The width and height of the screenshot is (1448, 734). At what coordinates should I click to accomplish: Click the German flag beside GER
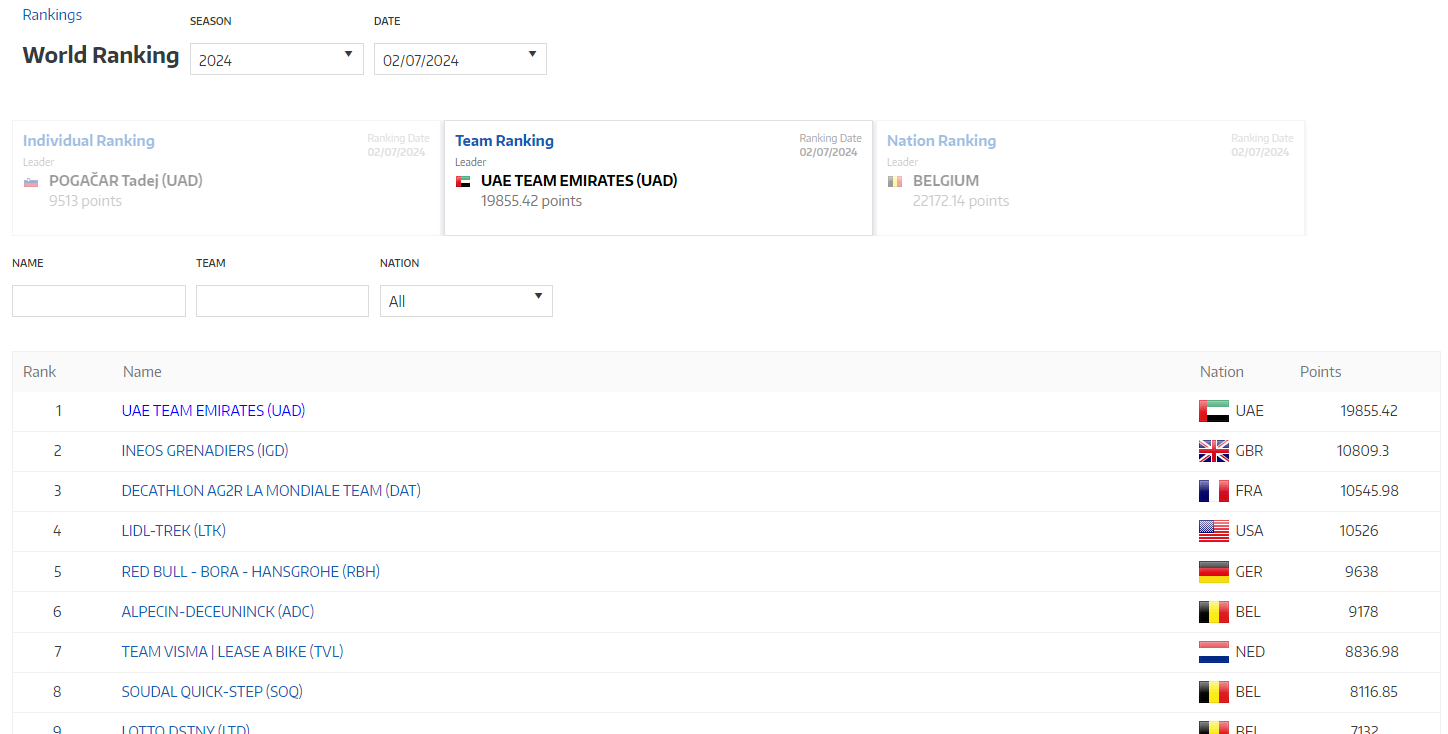1214,572
